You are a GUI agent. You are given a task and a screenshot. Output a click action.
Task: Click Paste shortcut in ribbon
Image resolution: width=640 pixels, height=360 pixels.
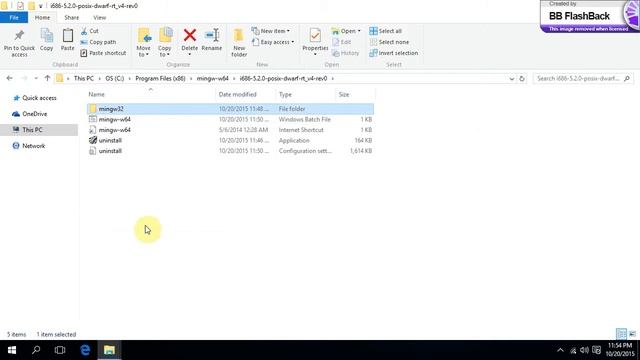[103, 53]
